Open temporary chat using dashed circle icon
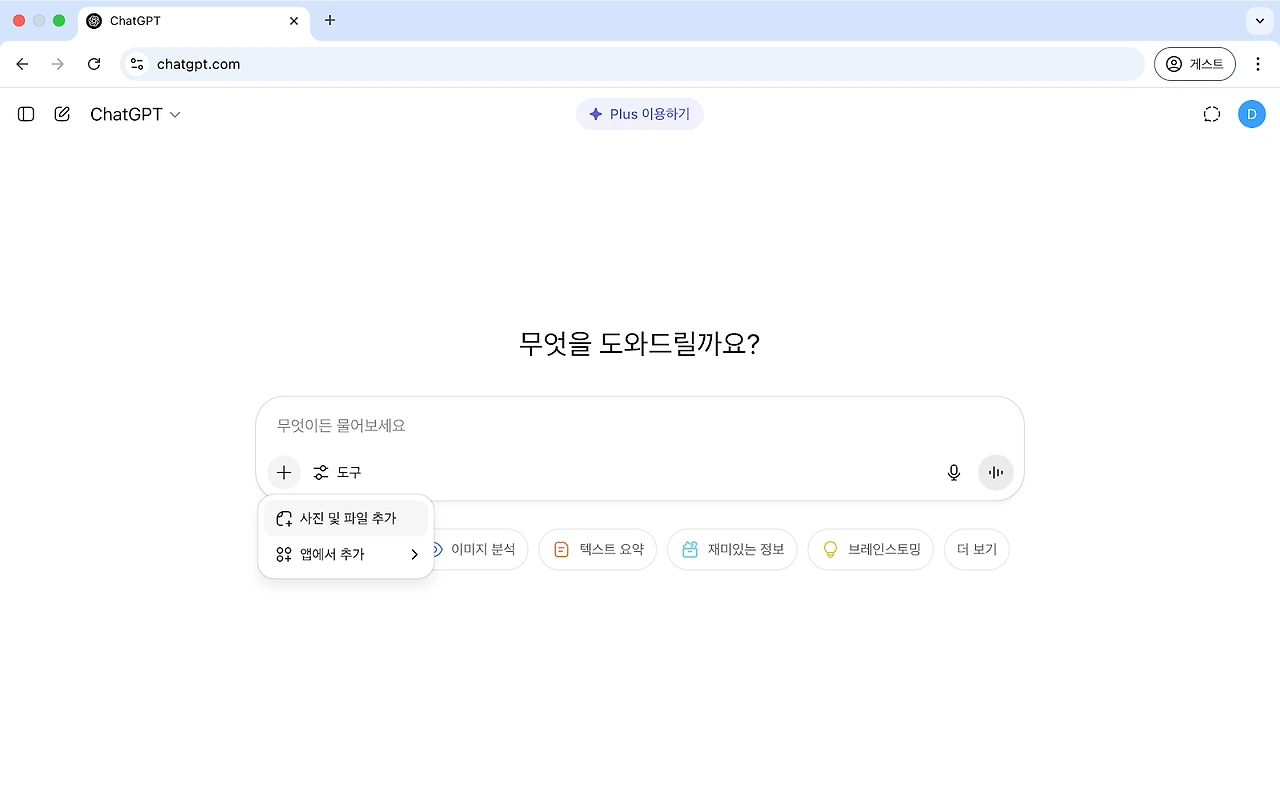The height and width of the screenshot is (800, 1280). tap(1212, 114)
